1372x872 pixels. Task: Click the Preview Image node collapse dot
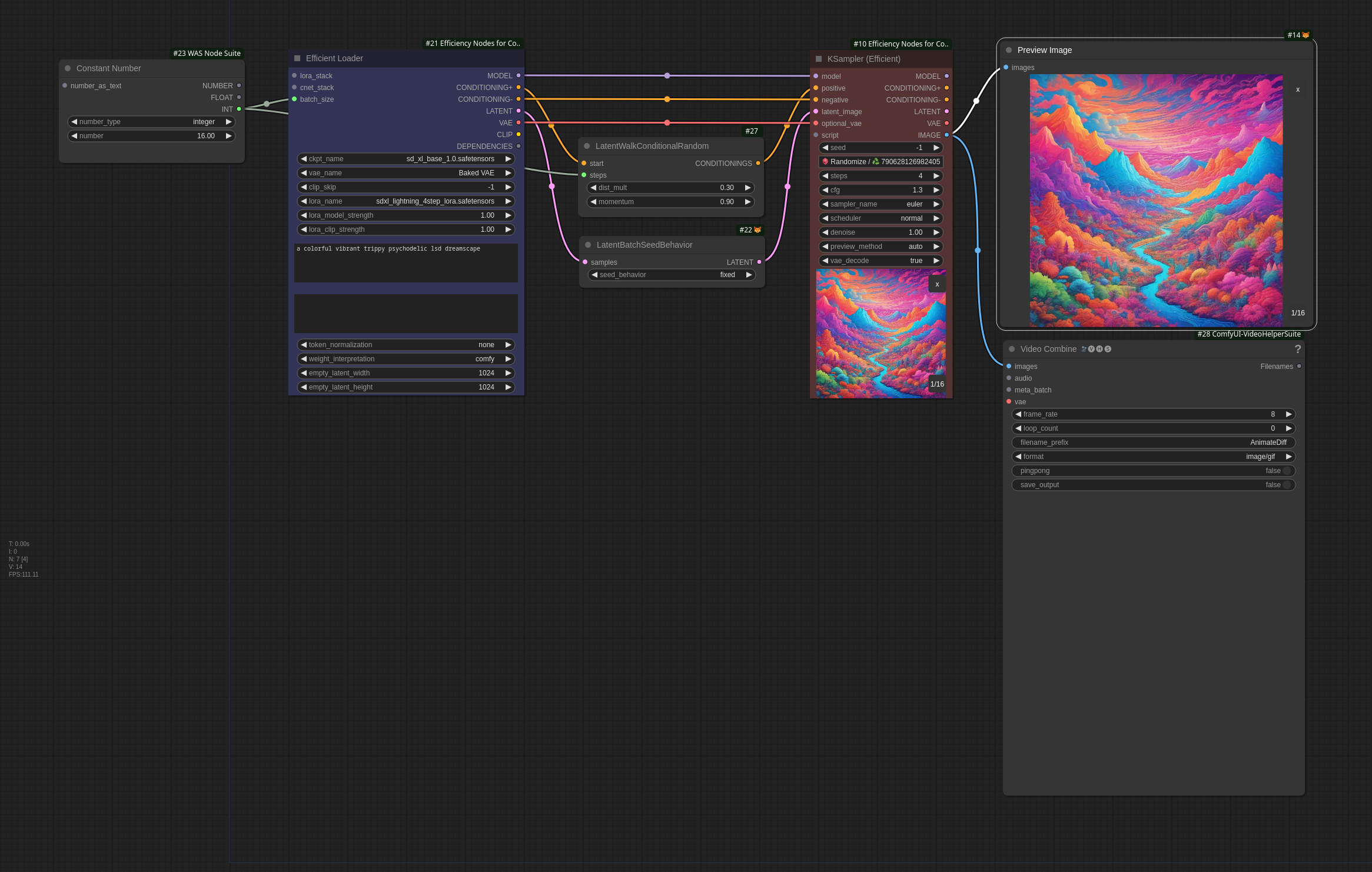1009,50
